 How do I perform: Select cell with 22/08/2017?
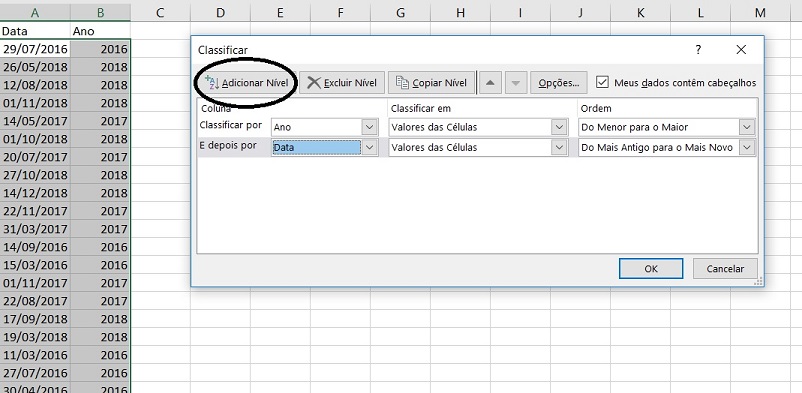pos(35,301)
